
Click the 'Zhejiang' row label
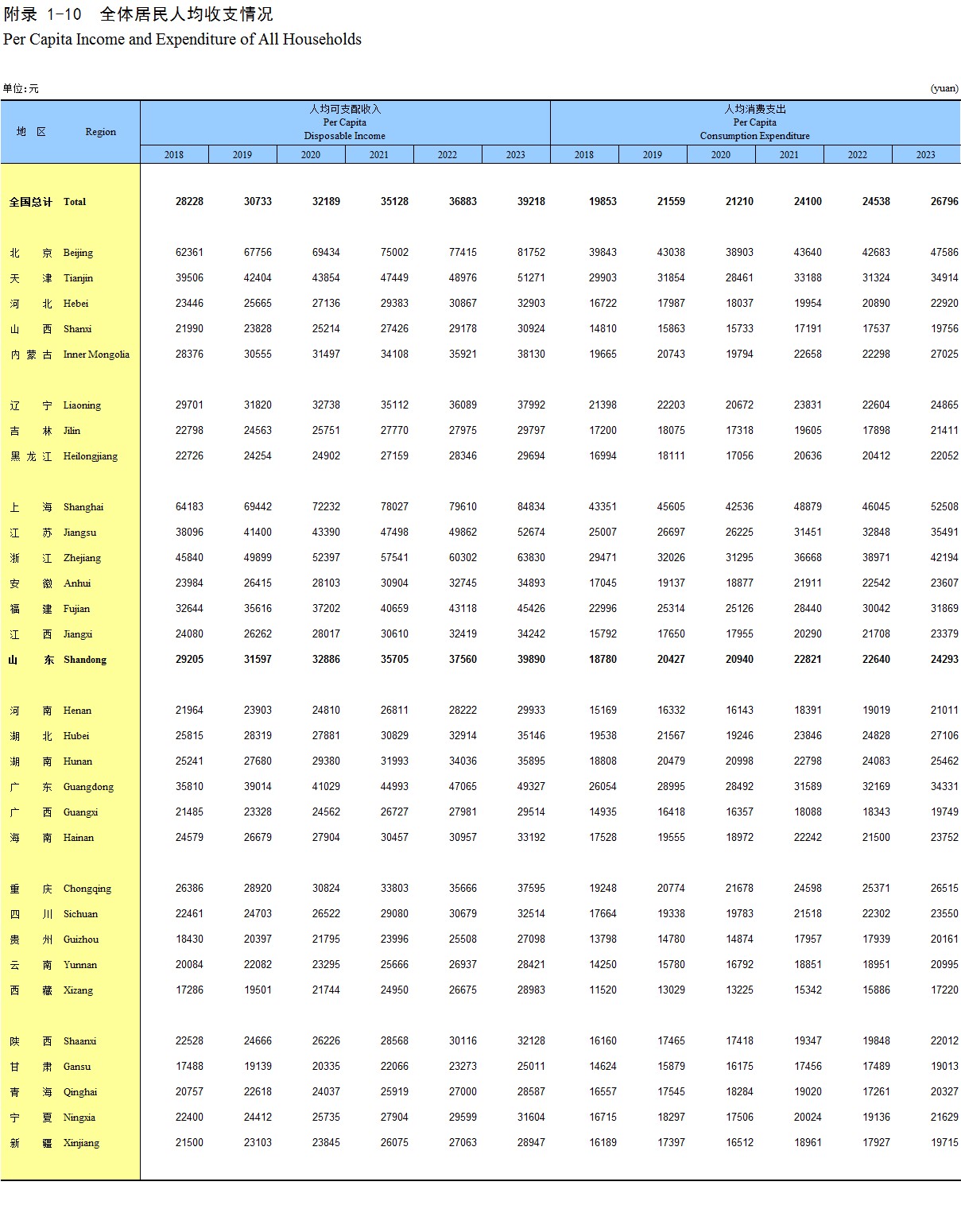(82, 558)
